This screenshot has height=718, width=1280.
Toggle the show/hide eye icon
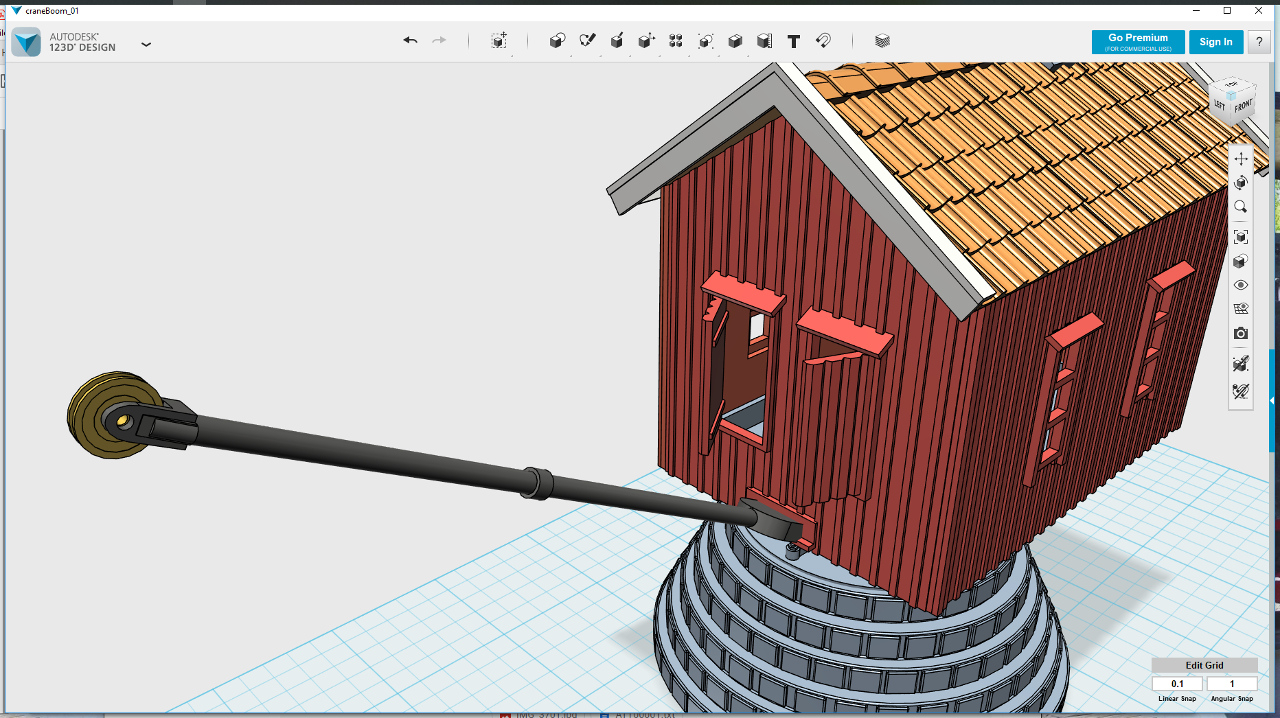pyautogui.click(x=1241, y=285)
